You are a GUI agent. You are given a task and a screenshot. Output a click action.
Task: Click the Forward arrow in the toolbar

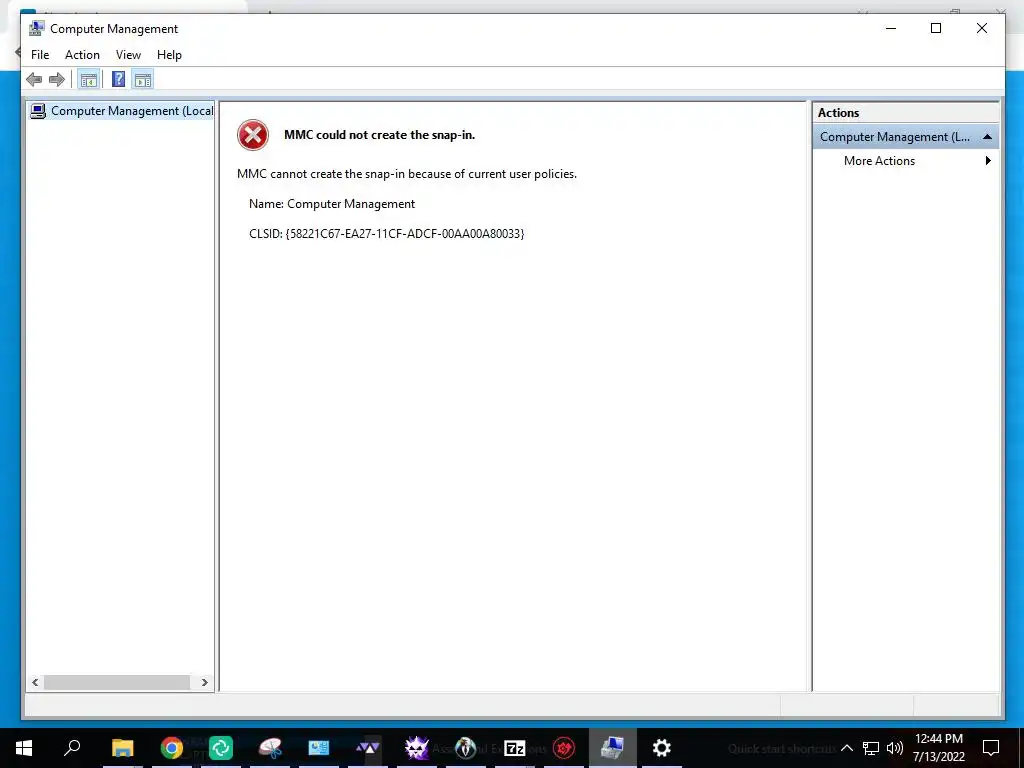(x=57, y=80)
